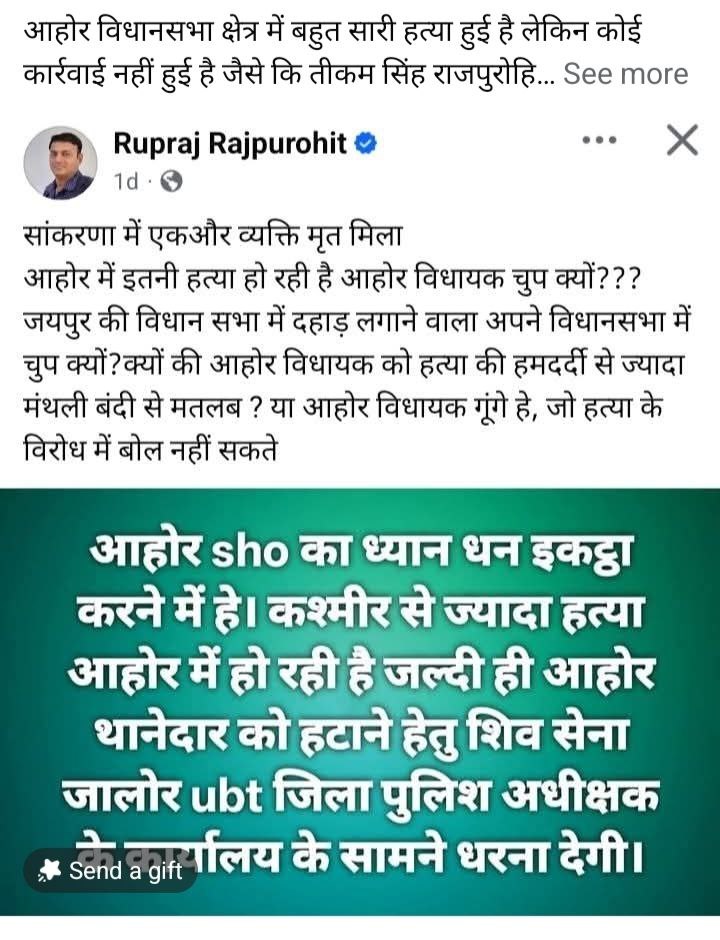
Task: Open the green background text image
Action: tap(360, 701)
